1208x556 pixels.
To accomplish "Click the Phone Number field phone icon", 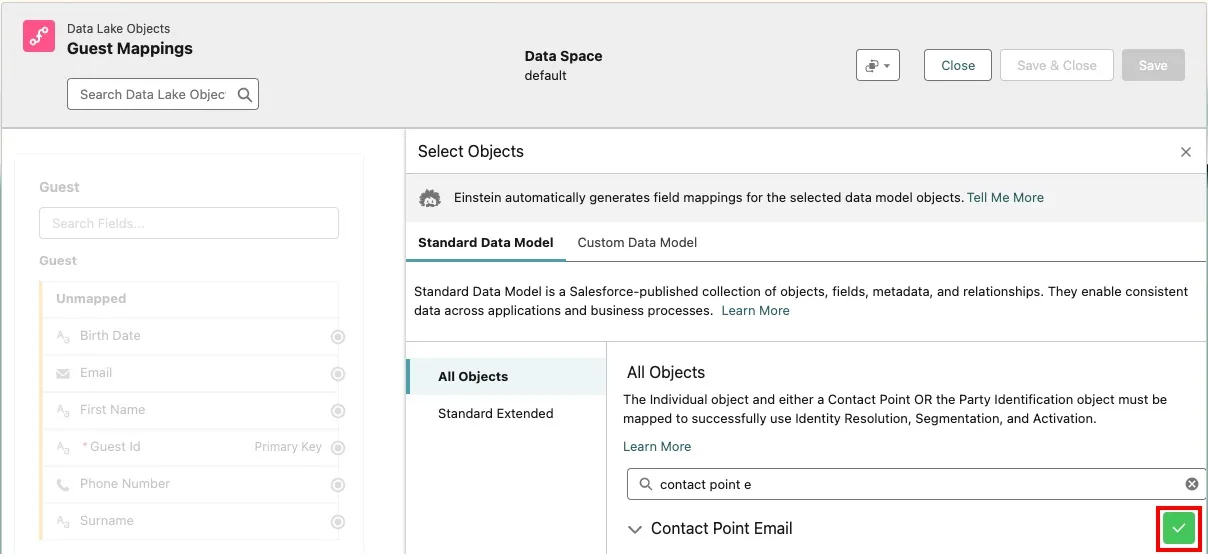I will 63,484.
